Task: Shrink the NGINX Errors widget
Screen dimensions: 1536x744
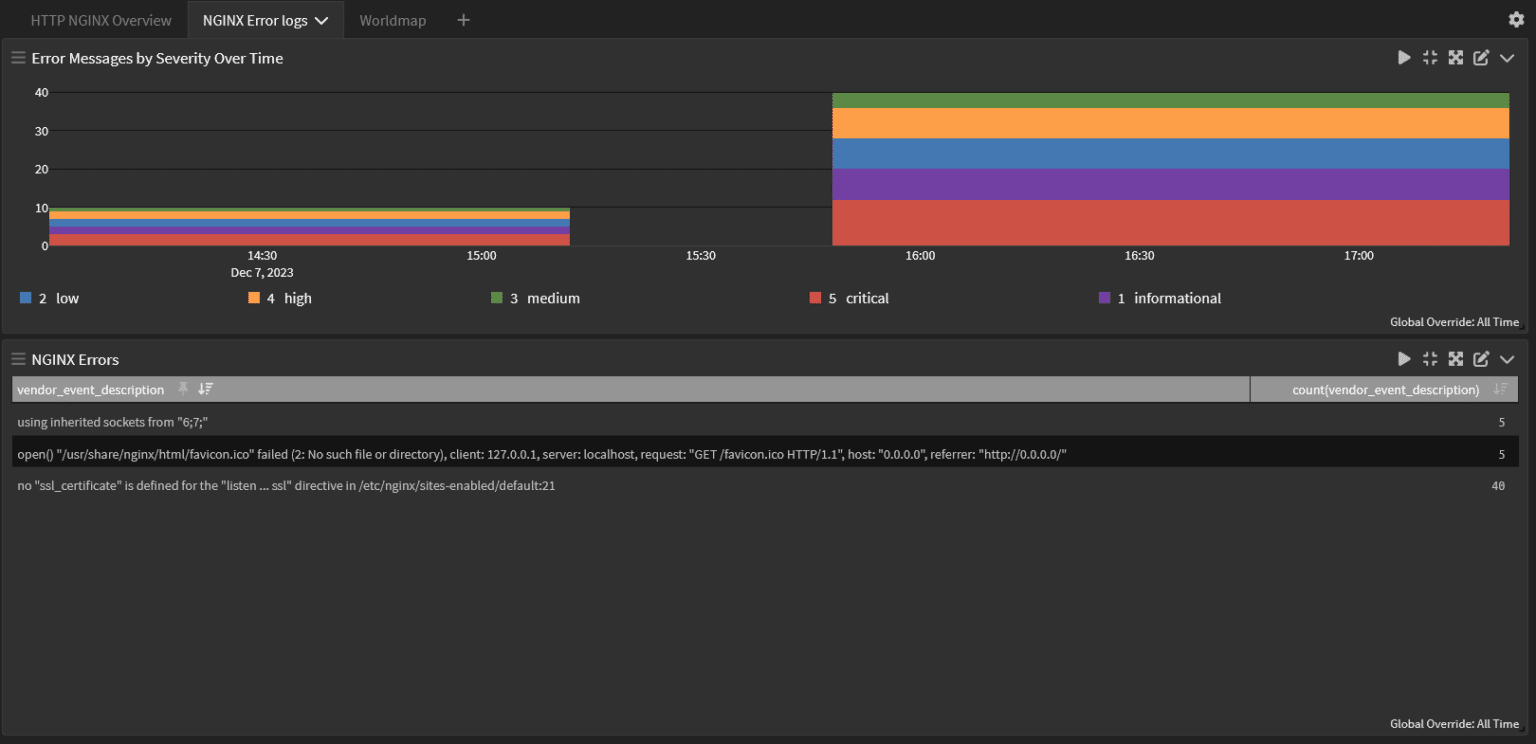Action: 1430,359
